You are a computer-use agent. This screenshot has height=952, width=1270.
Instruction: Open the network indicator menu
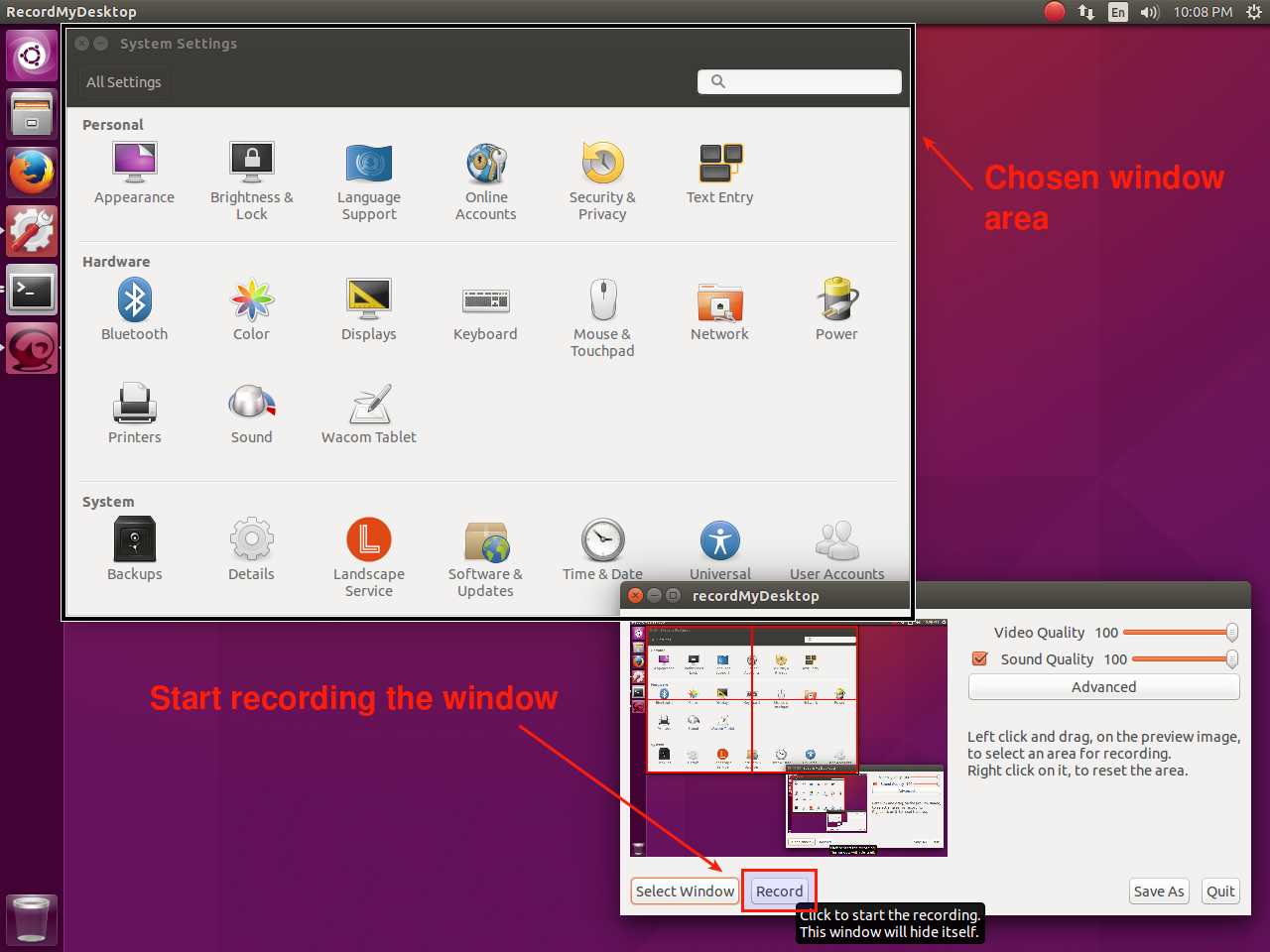point(1086,12)
